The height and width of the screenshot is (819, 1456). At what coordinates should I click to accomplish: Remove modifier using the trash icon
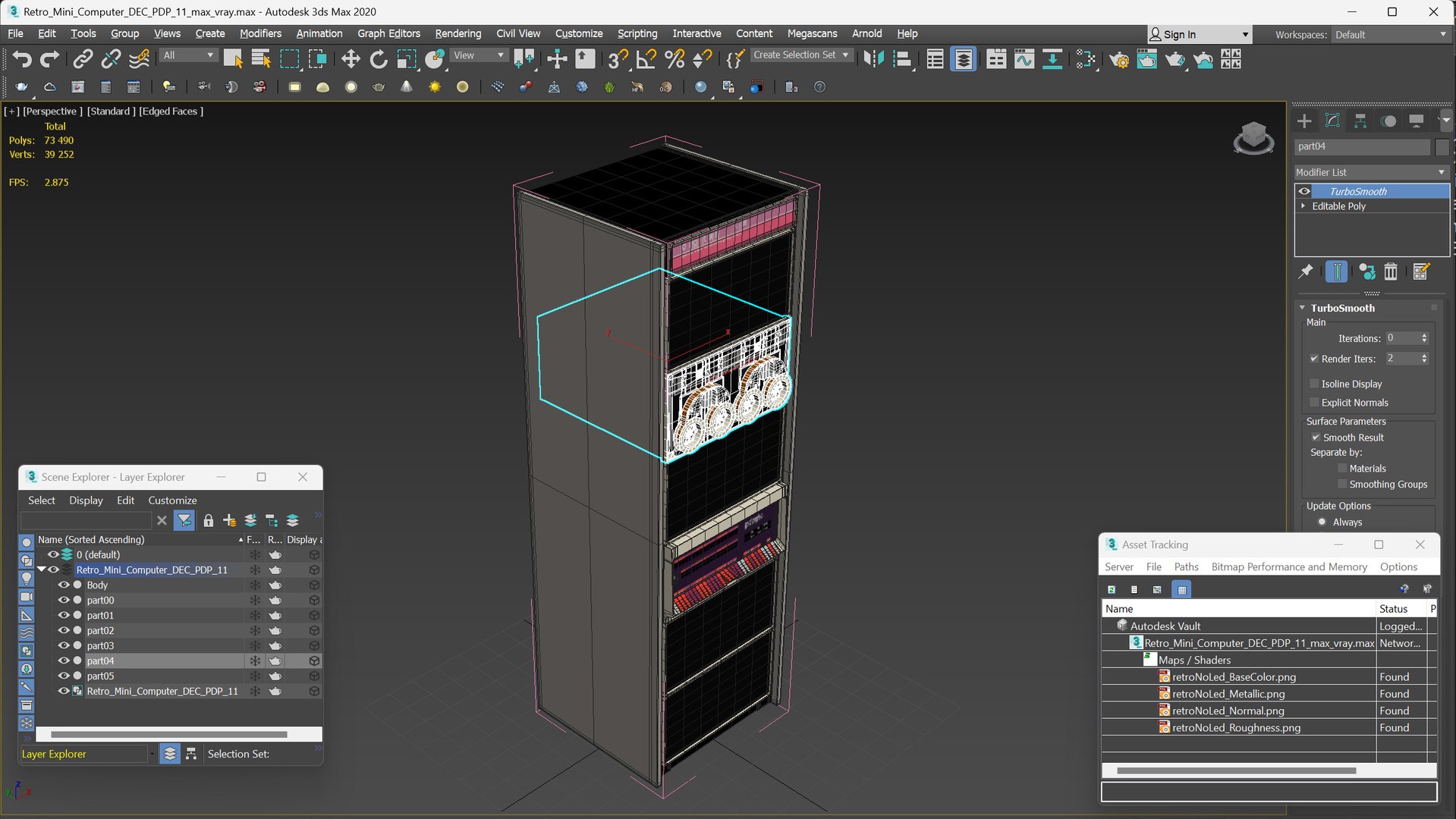click(x=1390, y=271)
